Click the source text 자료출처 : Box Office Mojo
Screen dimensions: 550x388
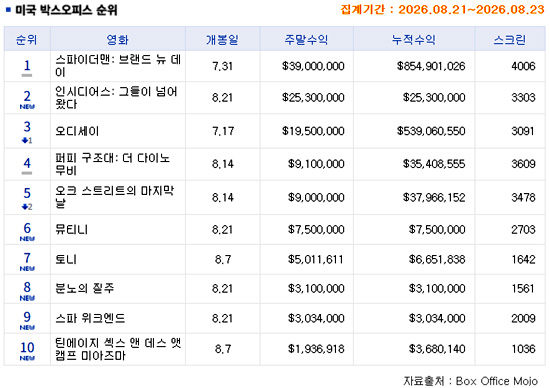click(x=470, y=381)
